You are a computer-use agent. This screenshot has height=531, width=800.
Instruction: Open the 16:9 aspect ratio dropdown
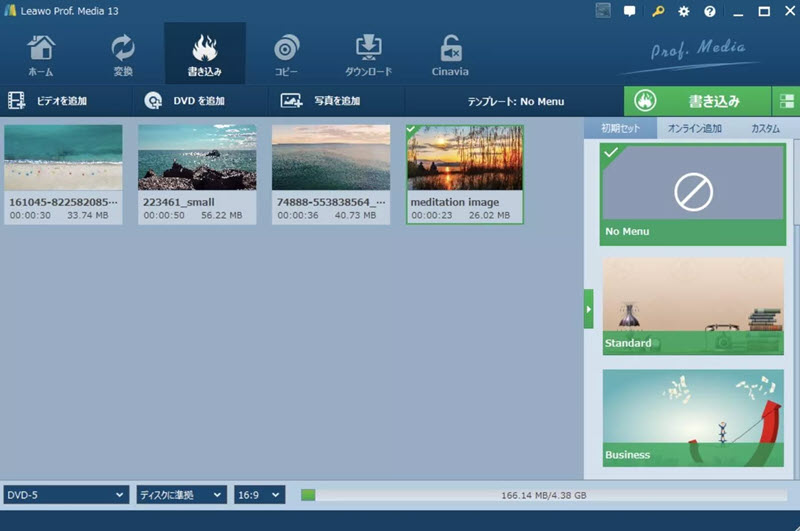tap(260, 495)
